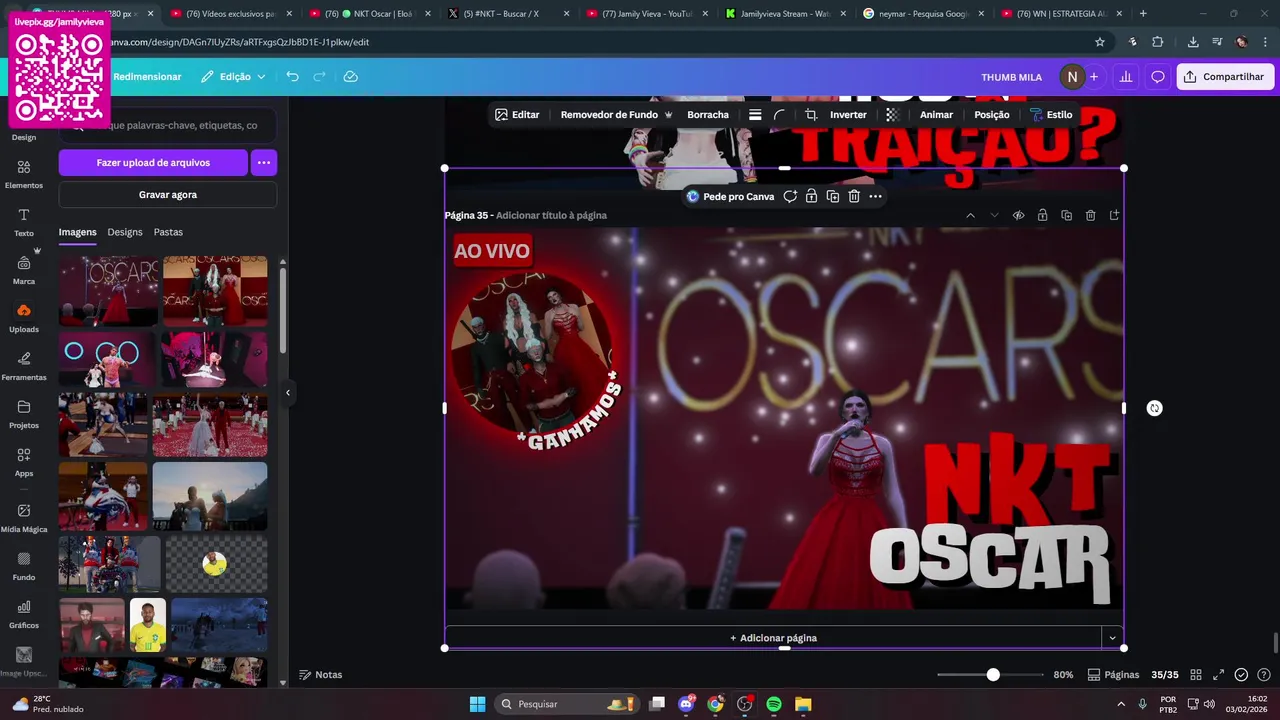The image size is (1280, 720).
Task: Click Gravar agora button
Action: (x=168, y=195)
